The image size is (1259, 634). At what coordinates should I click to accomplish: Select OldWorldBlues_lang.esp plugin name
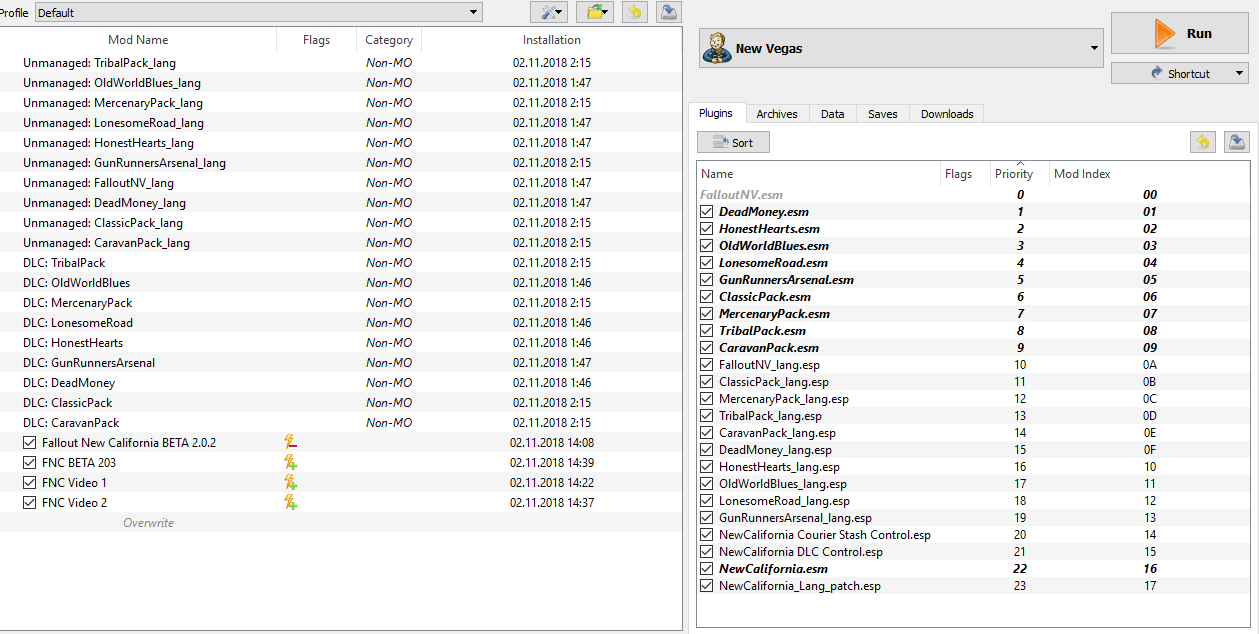coord(783,484)
